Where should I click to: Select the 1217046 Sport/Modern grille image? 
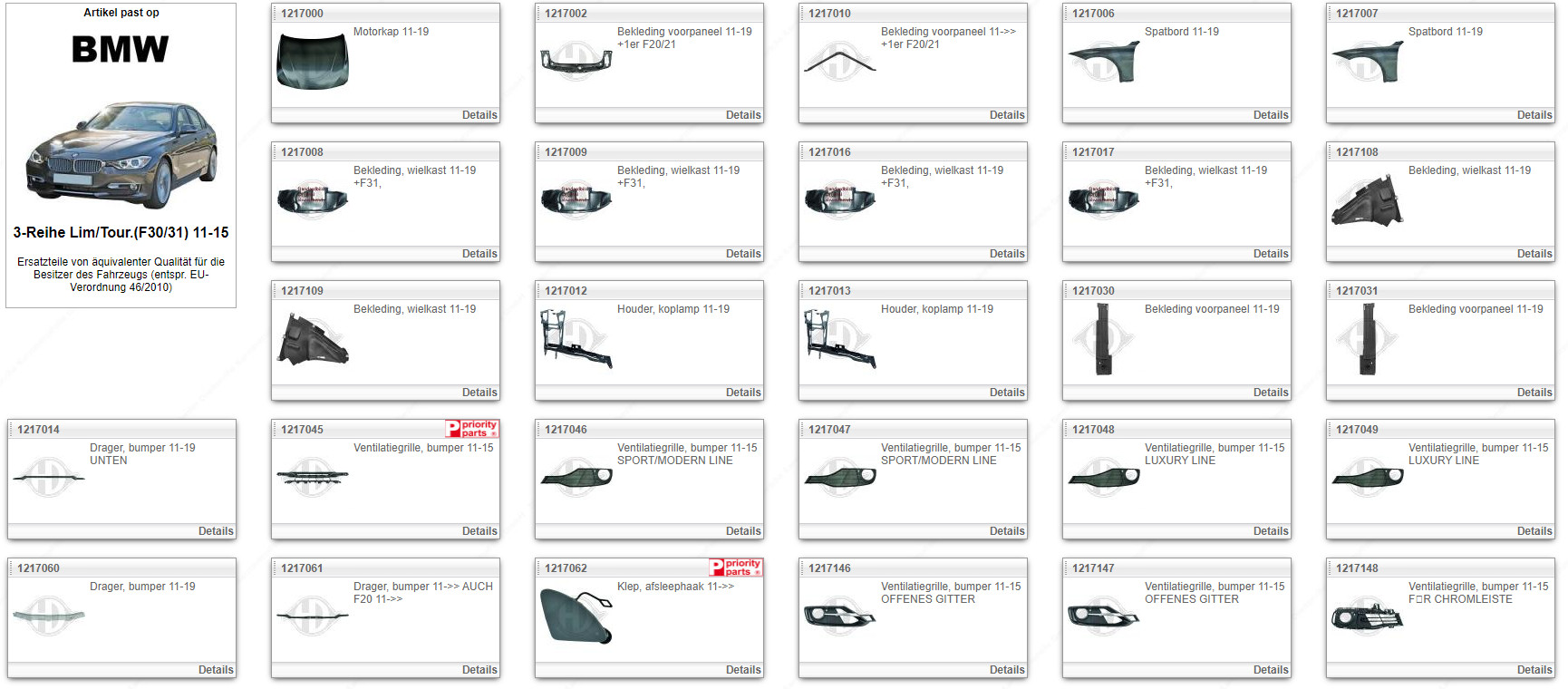point(576,478)
